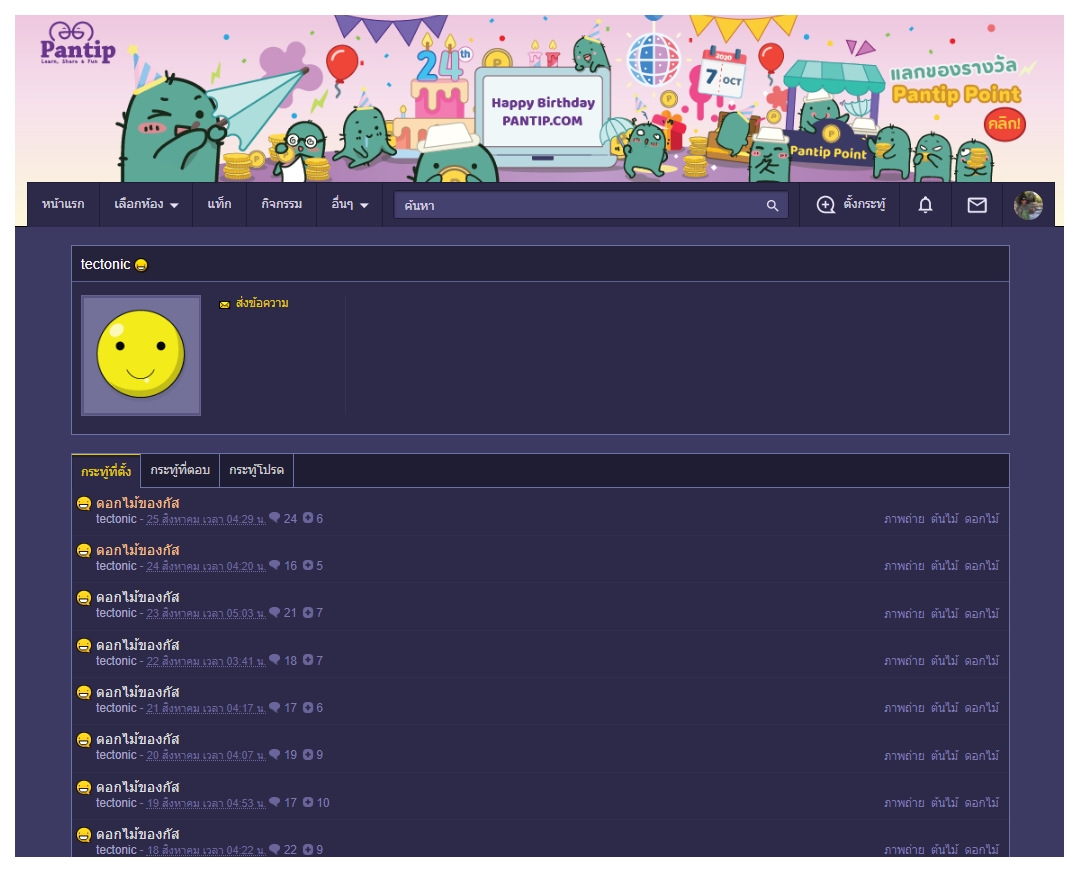
Task: Click the search magnifier icon
Action: click(772, 205)
